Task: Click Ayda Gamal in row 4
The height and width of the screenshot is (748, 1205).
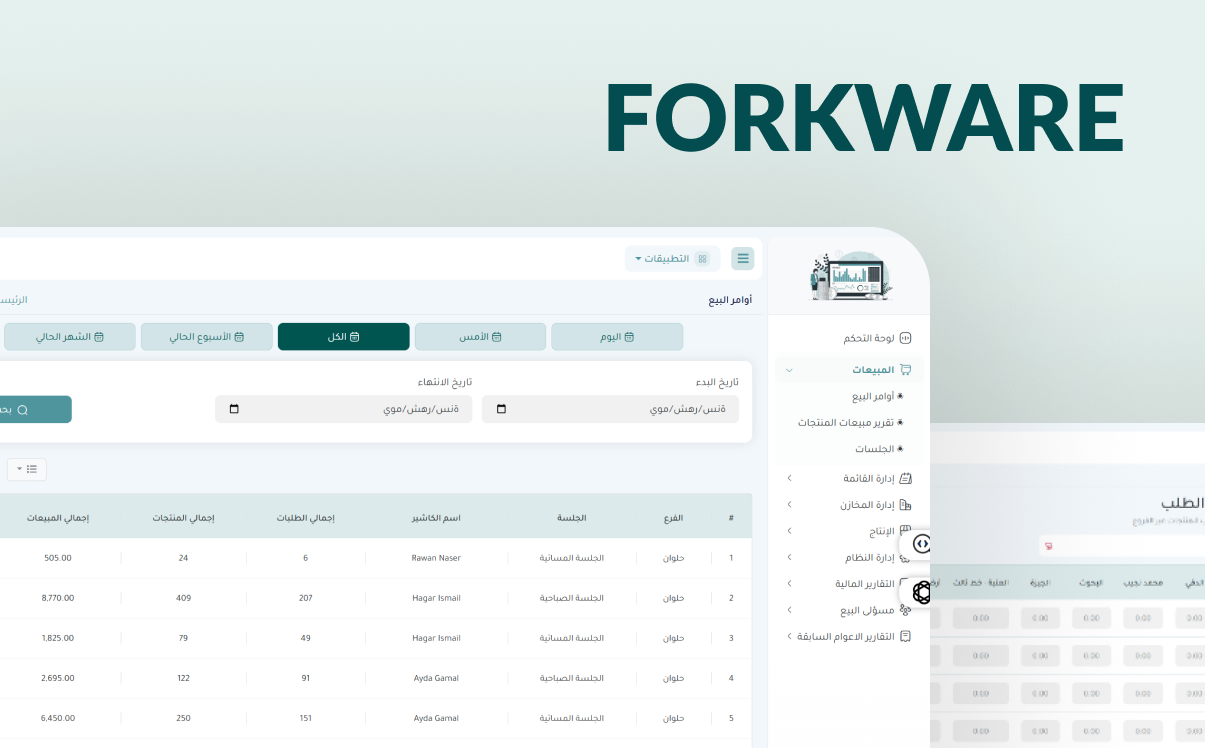Action: click(436, 678)
